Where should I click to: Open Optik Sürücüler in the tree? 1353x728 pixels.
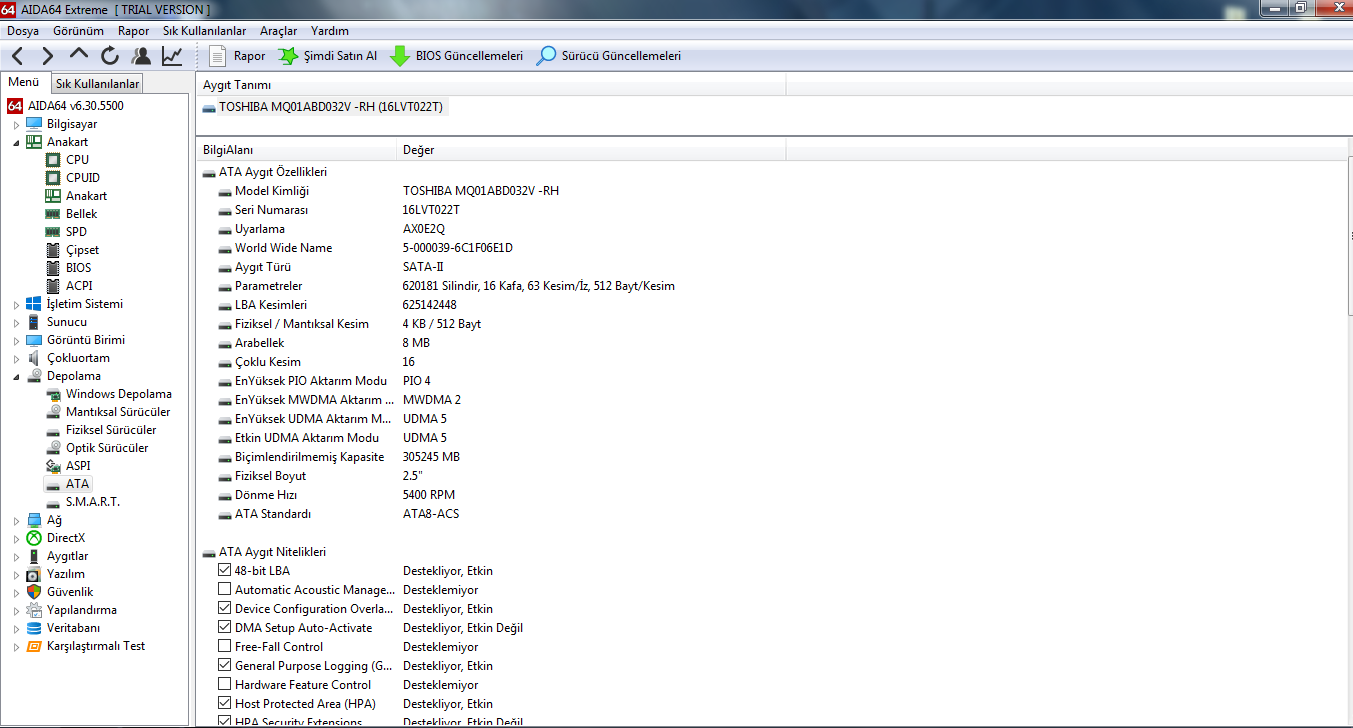(107, 448)
